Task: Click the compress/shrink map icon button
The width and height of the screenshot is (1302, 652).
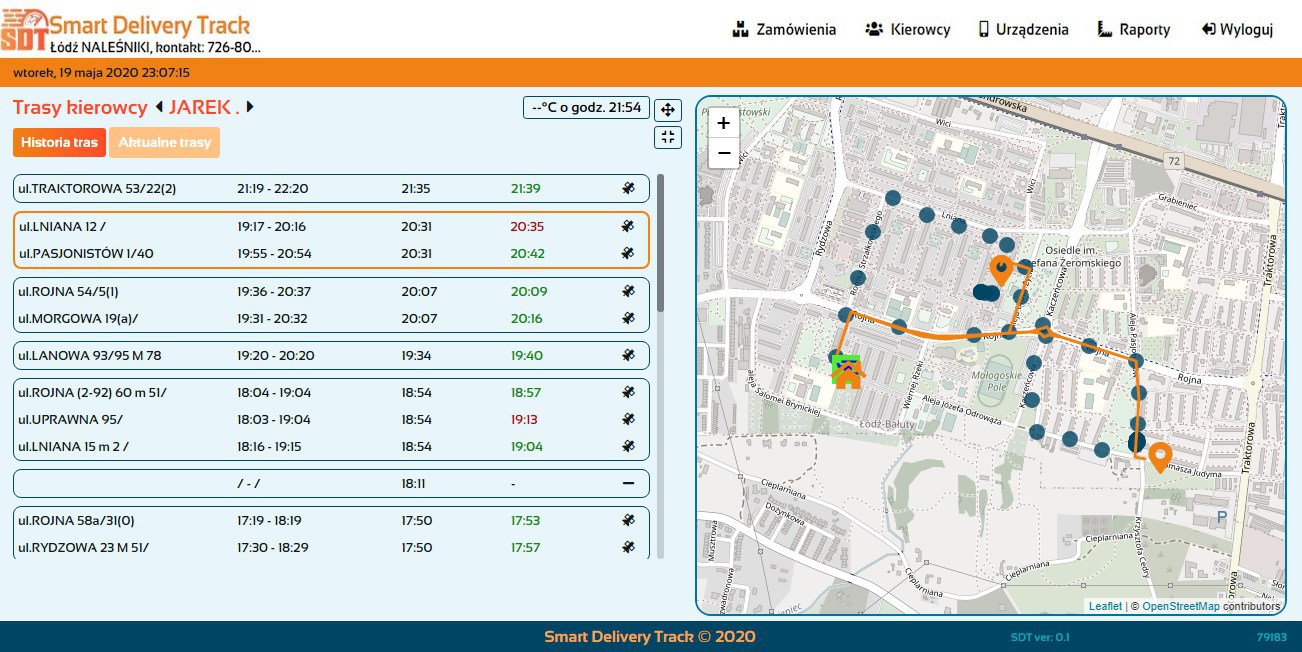Action: coord(668,137)
